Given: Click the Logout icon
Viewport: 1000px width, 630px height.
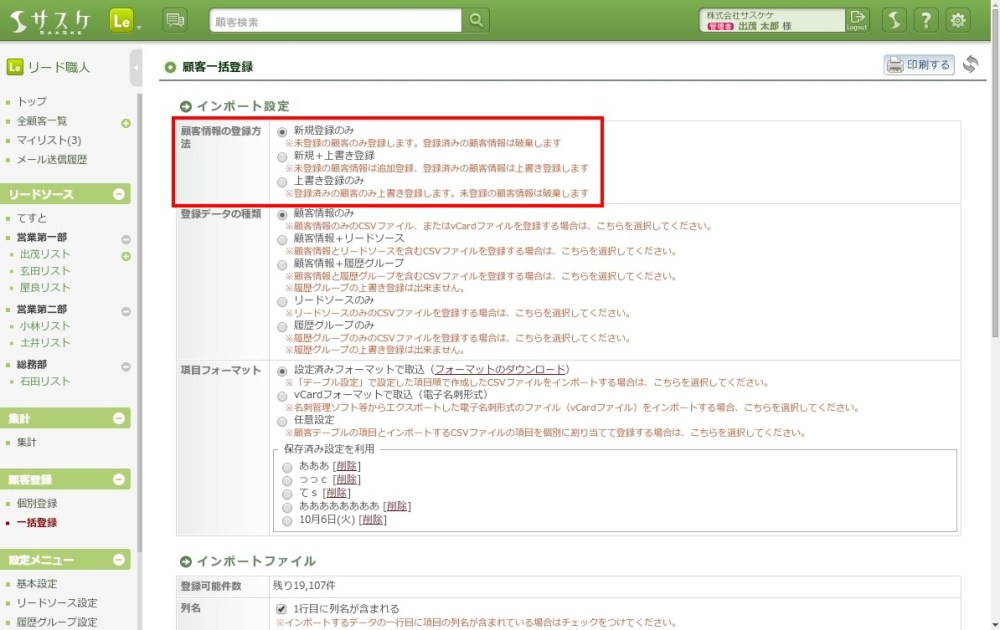Looking at the screenshot, I should click(857, 20).
